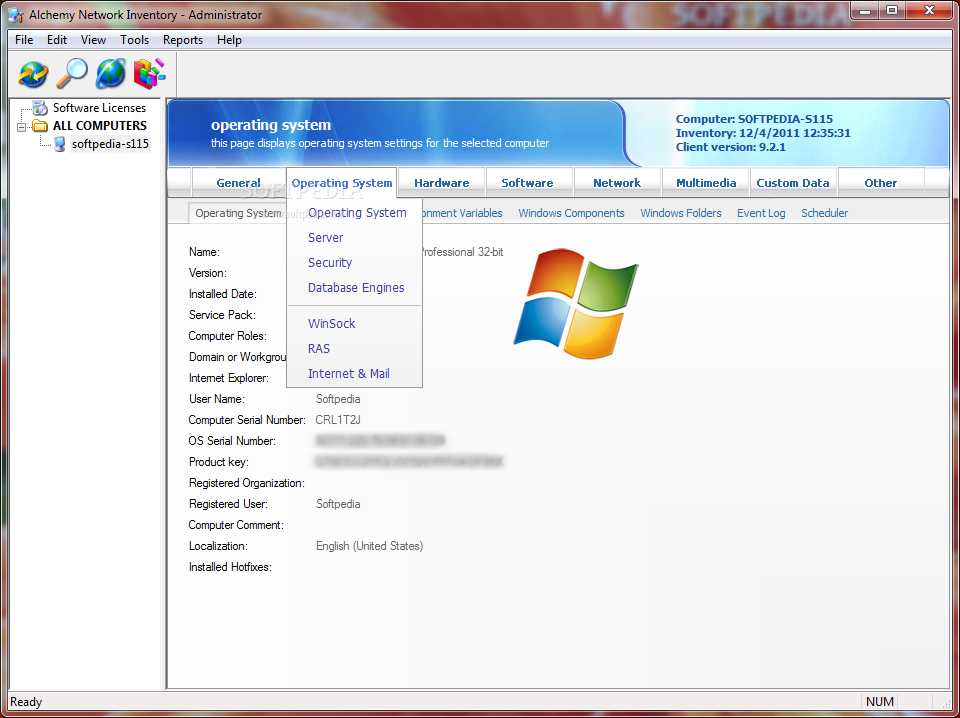Click the Registered User value Softpedia

tap(338, 504)
